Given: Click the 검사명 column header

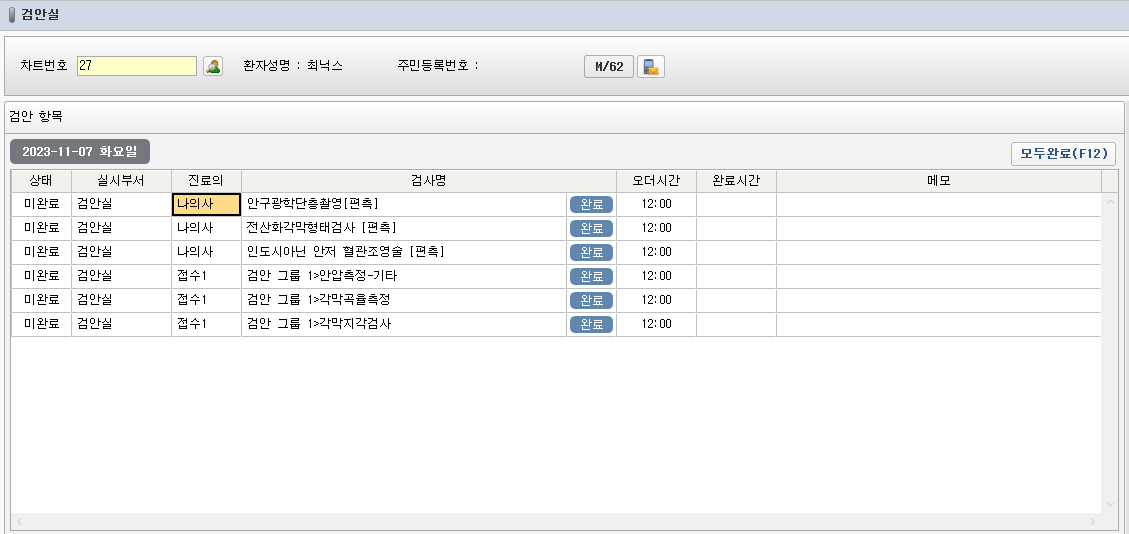Looking at the screenshot, I should tap(428, 181).
